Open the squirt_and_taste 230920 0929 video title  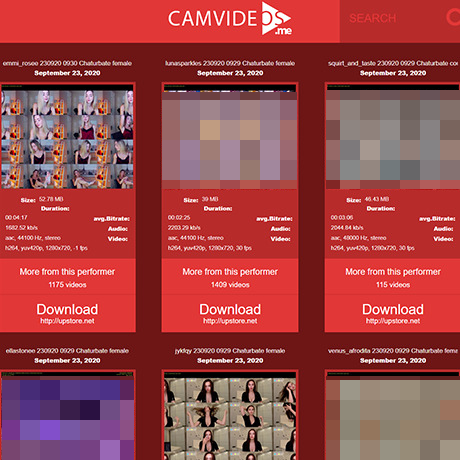[393, 63]
